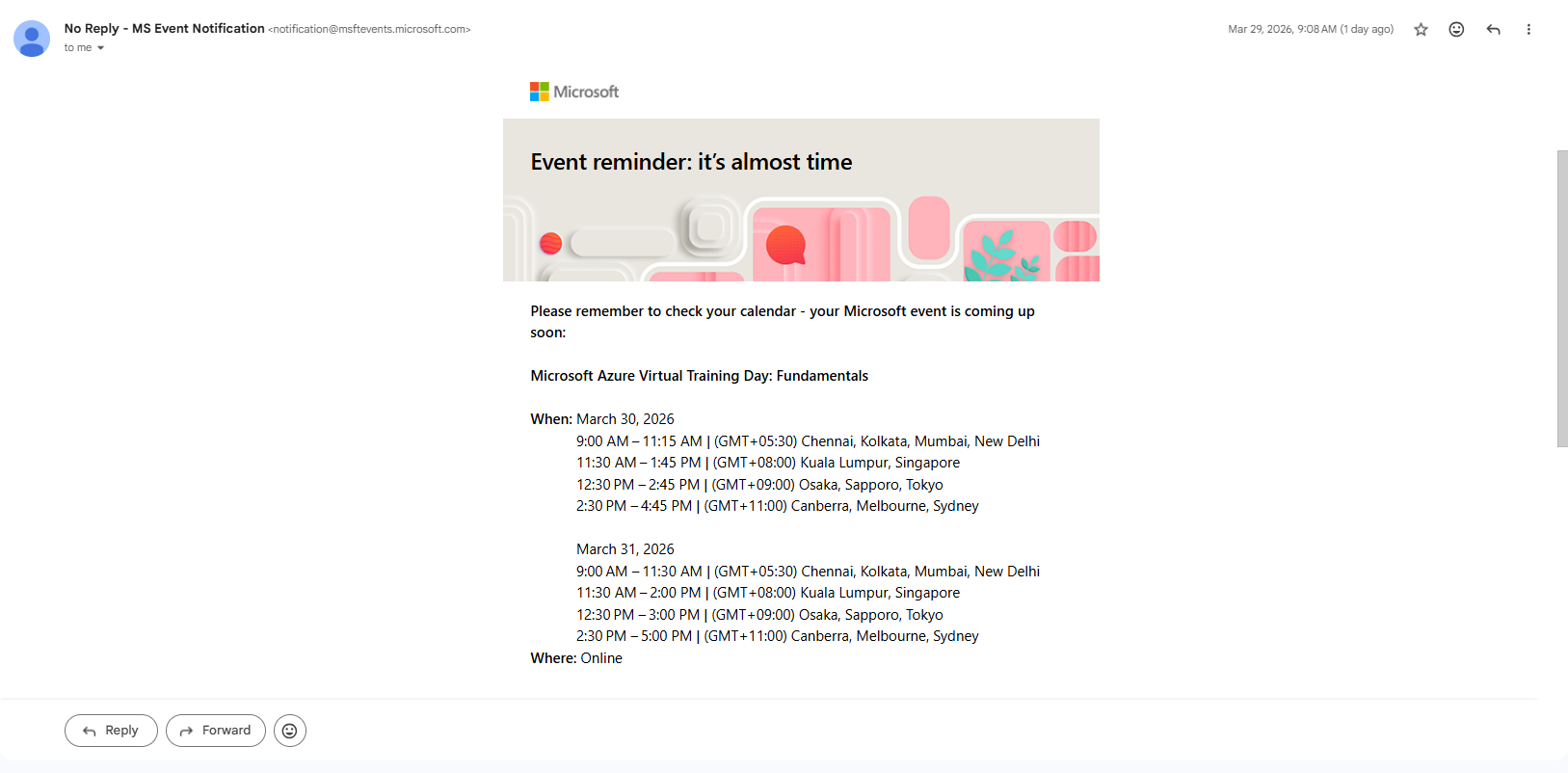
Task: Click the sender email address notification@msftevents.microsoft.com
Action: 370,30
